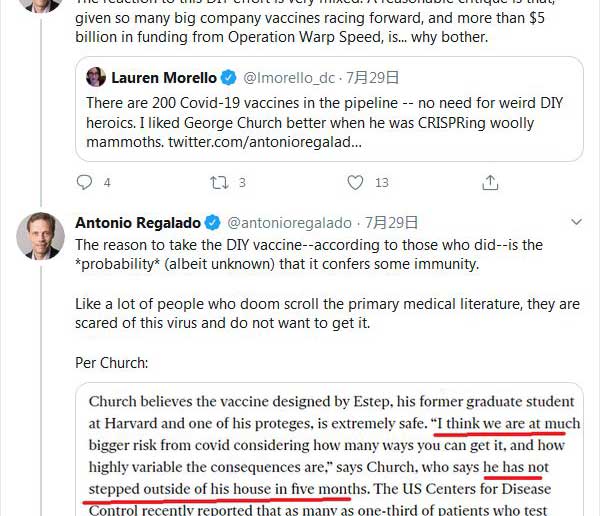The height and width of the screenshot is (516, 600).
Task: Open the Lauren Morello display name link
Action: [x=164, y=77]
